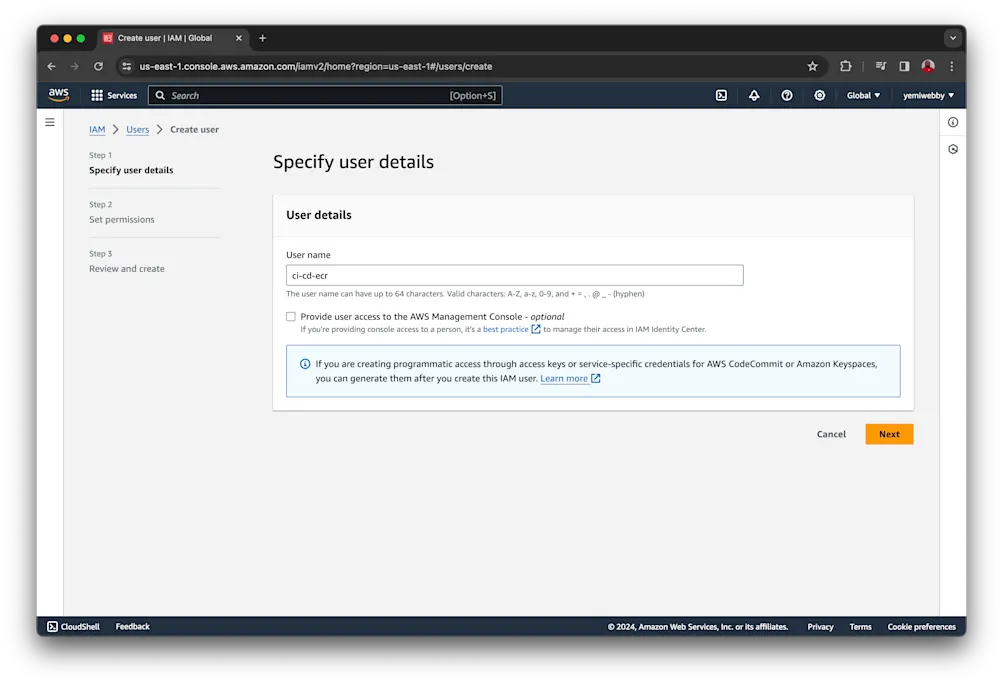Open the Chrome profile avatar
1003x685 pixels.
(x=928, y=67)
